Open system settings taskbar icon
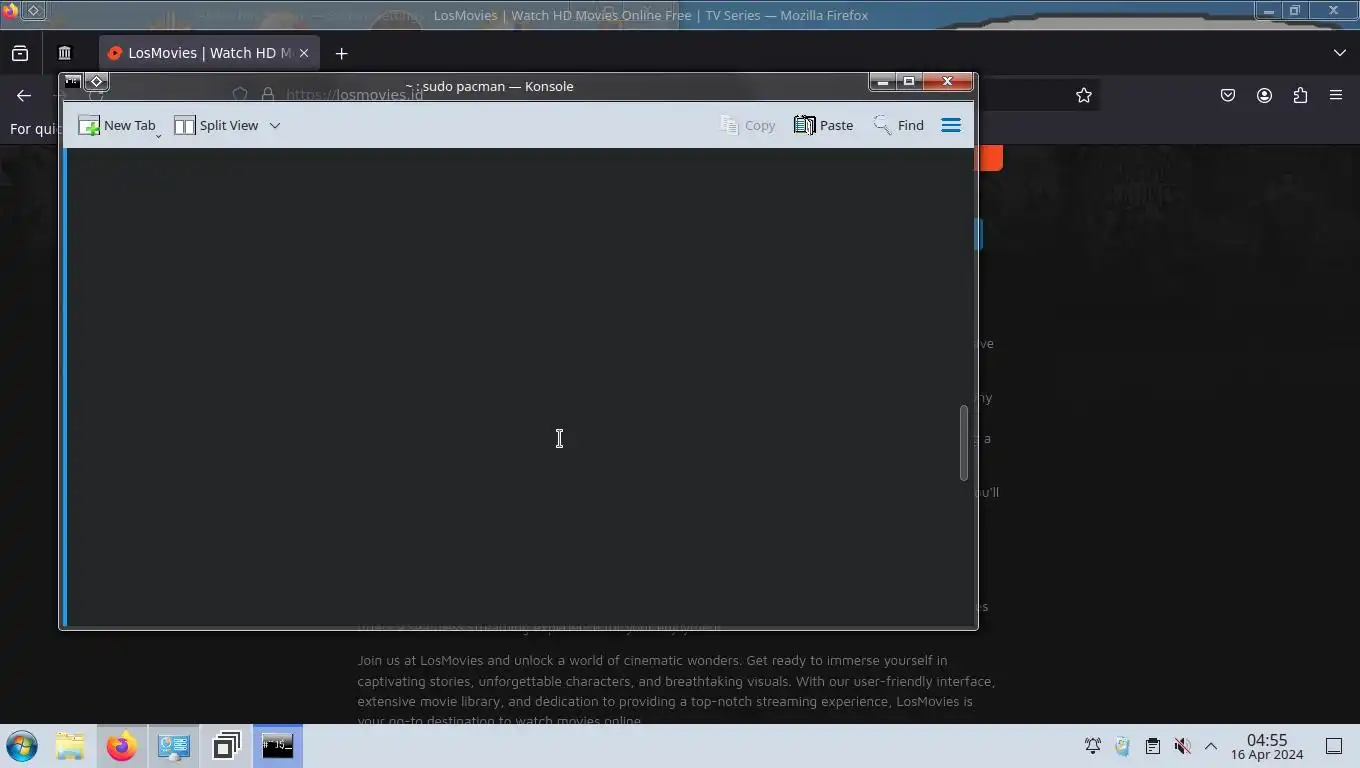1360x768 pixels. pyautogui.click(x=174, y=746)
